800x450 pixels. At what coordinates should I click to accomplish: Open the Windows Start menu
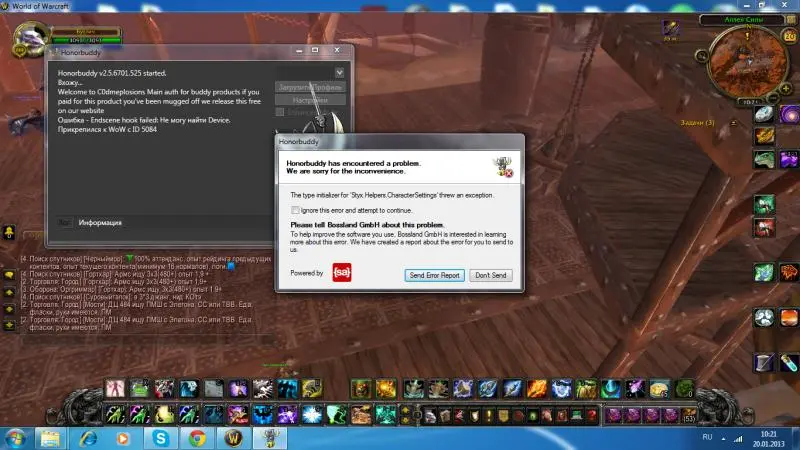point(15,438)
